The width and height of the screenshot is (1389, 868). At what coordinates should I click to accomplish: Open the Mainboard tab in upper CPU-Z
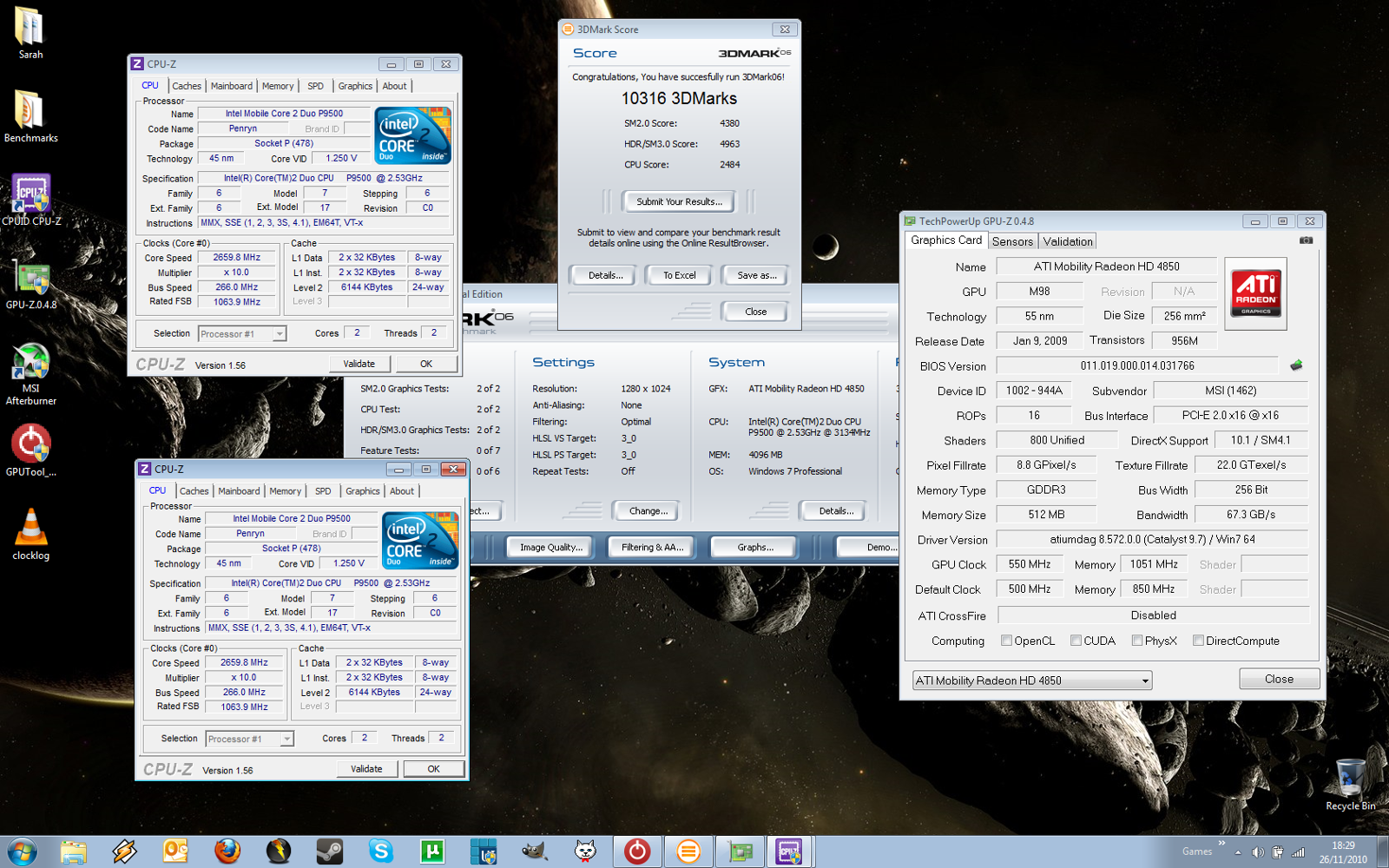click(x=232, y=86)
